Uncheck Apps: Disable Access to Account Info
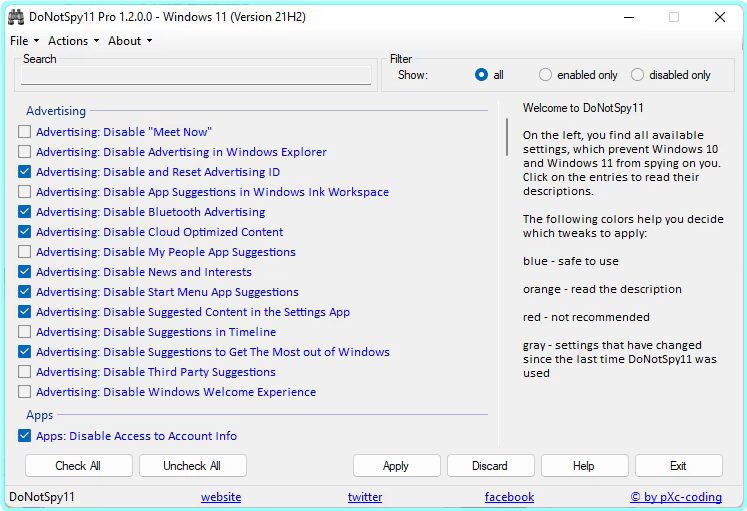747x511 pixels. coord(24,435)
